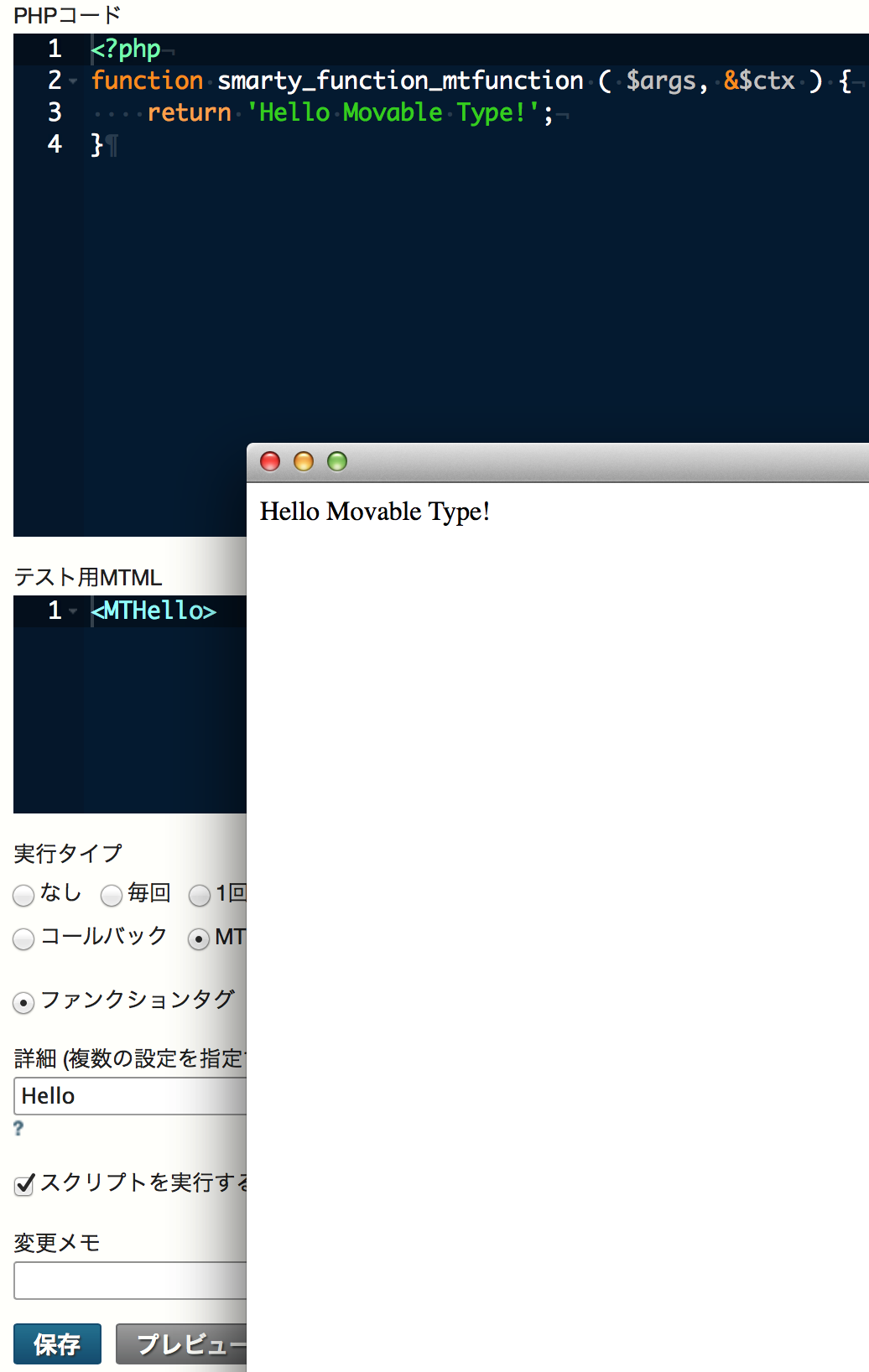Click the line number 4 in the PHP gutter
Viewport: 869px width, 1372px height.
pyautogui.click(x=55, y=144)
